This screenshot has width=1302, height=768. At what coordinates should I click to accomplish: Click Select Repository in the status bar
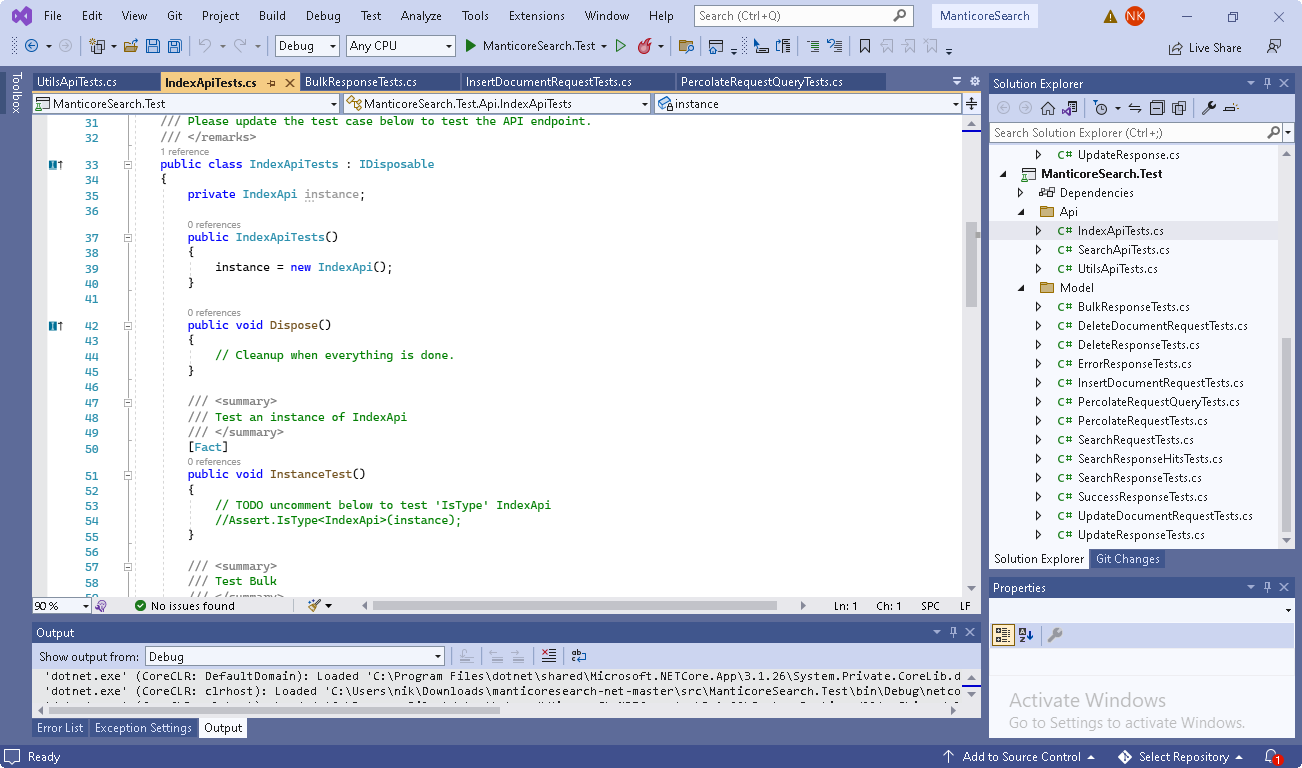(1187, 757)
